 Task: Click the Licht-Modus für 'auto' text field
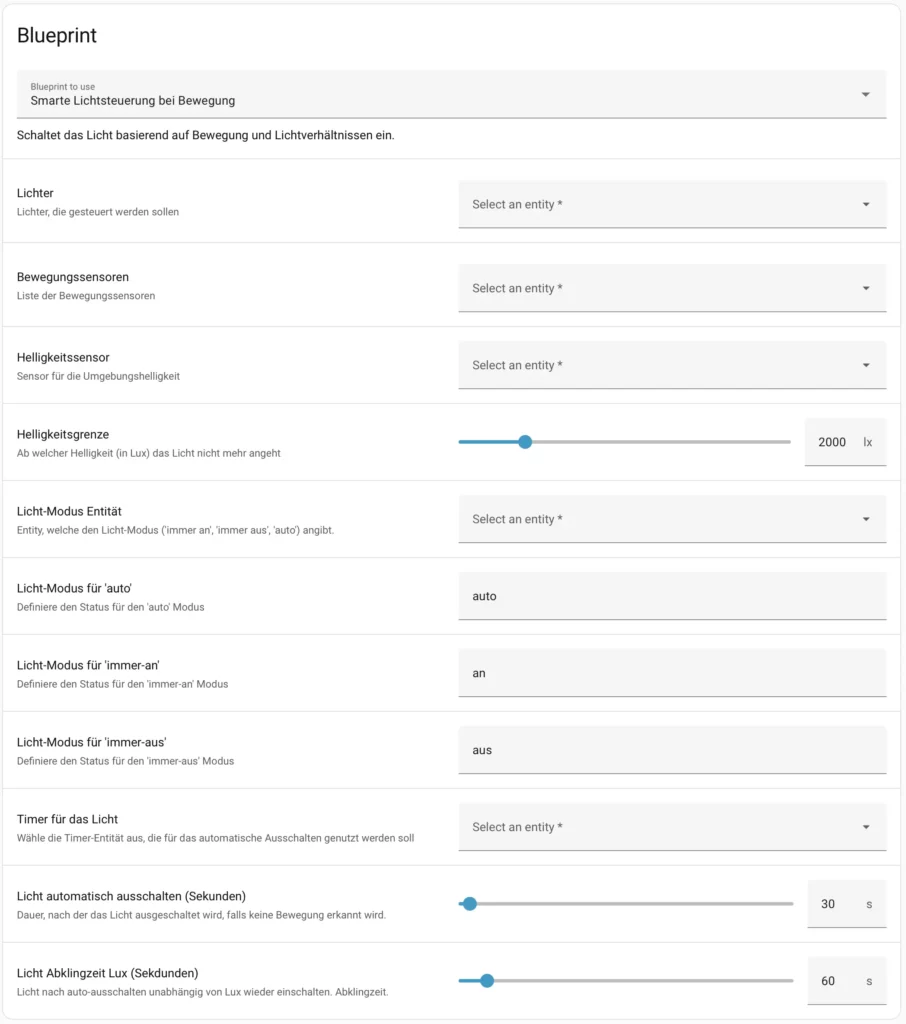click(672, 596)
